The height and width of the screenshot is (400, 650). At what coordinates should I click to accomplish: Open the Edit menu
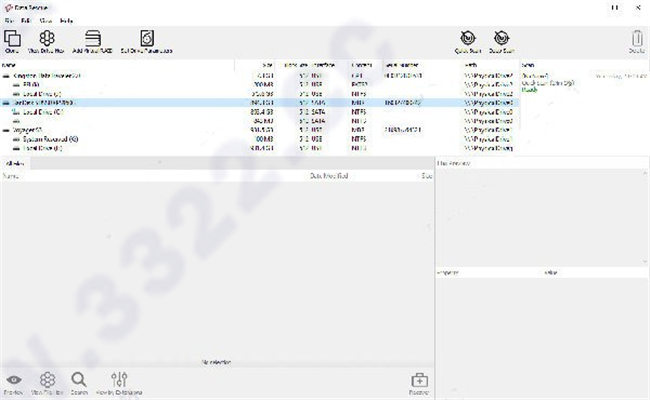26,20
